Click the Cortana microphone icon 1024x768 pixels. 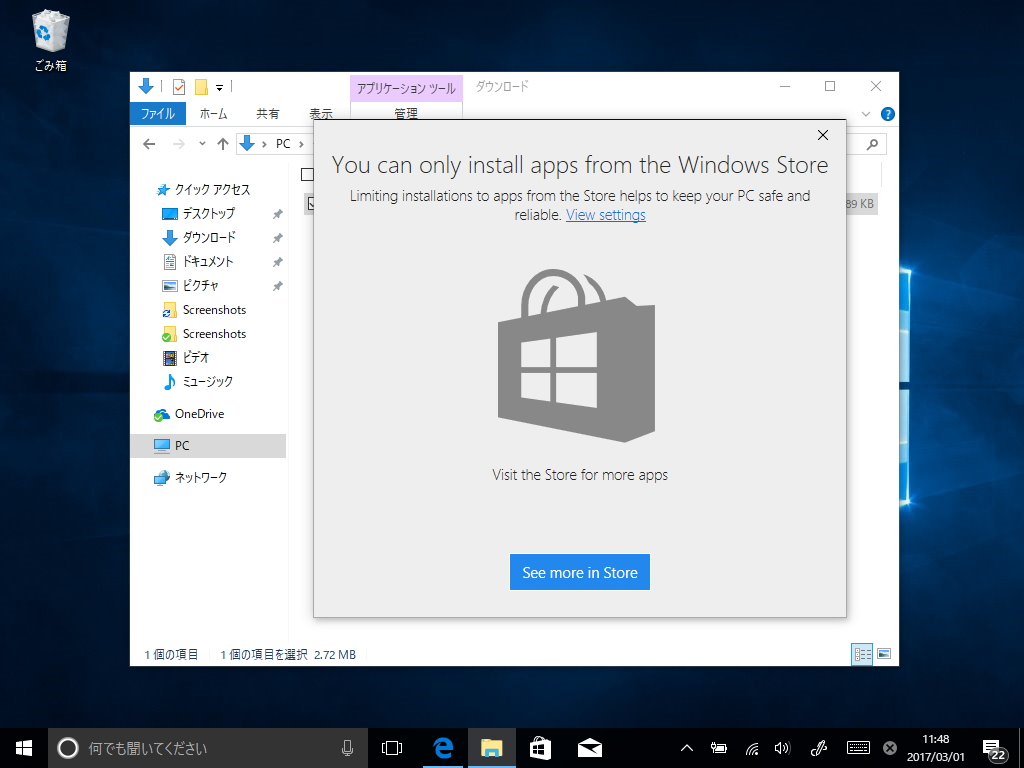coord(347,748)
